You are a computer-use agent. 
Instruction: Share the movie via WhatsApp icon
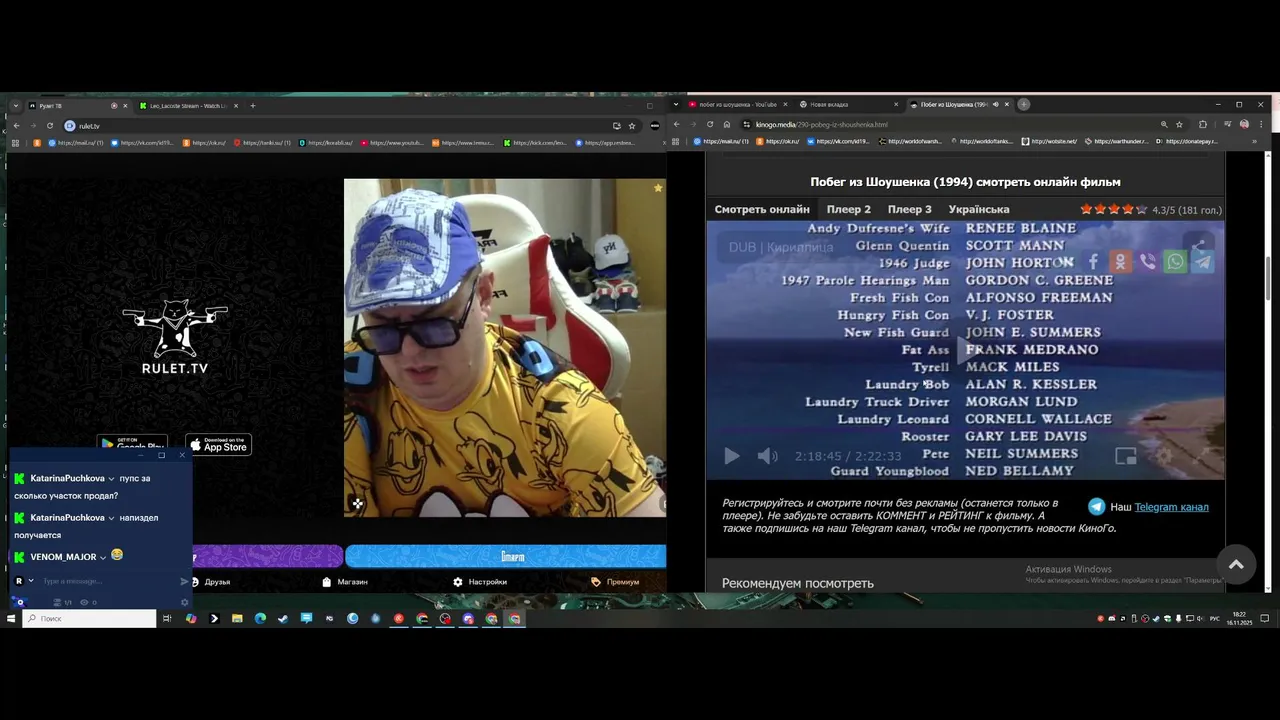click(1175, 262)
